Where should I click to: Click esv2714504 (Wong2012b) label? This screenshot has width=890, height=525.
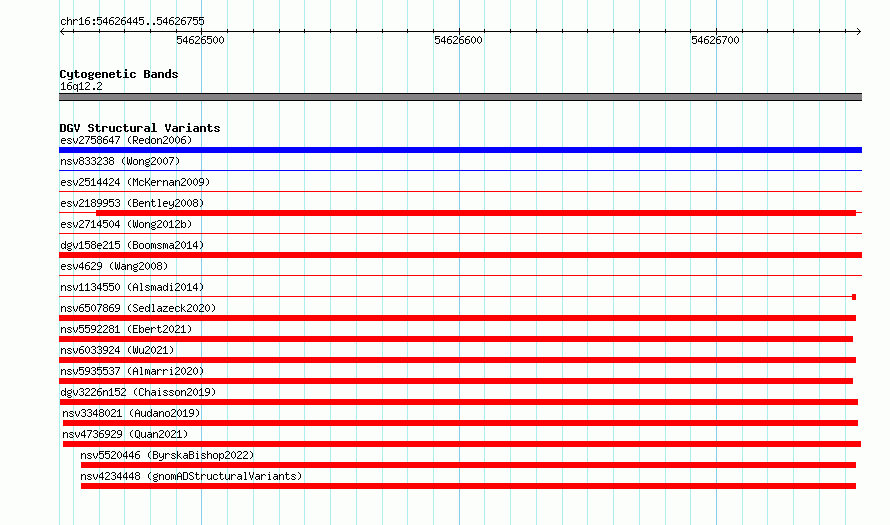point(126,224)
